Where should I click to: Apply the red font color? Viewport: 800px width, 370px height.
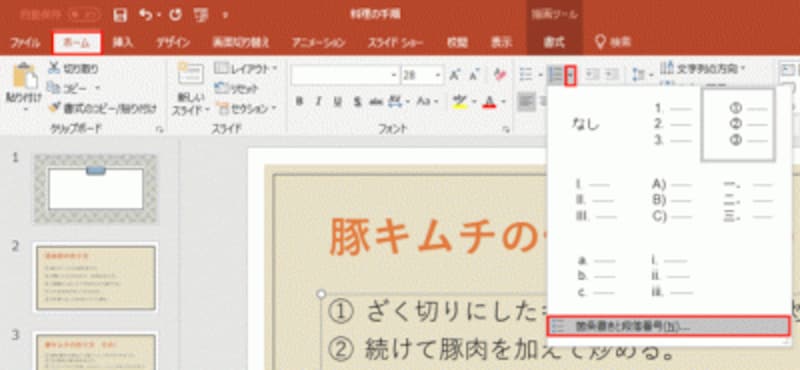tap(490, 102)
